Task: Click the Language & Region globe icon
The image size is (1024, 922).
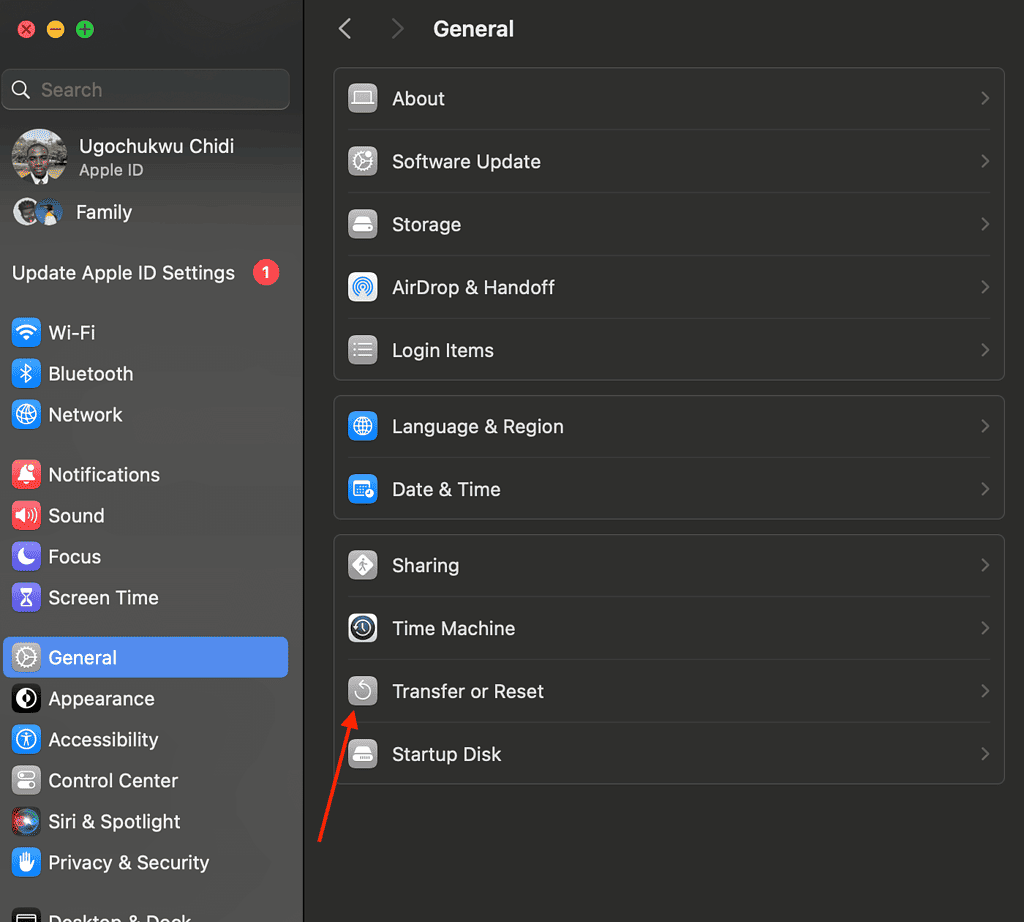Action: [x=362, y=426]
